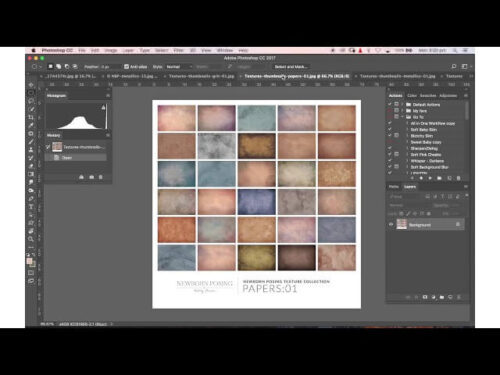
Task: Open layer blend mode dropdown
Action: pos(409,205)
